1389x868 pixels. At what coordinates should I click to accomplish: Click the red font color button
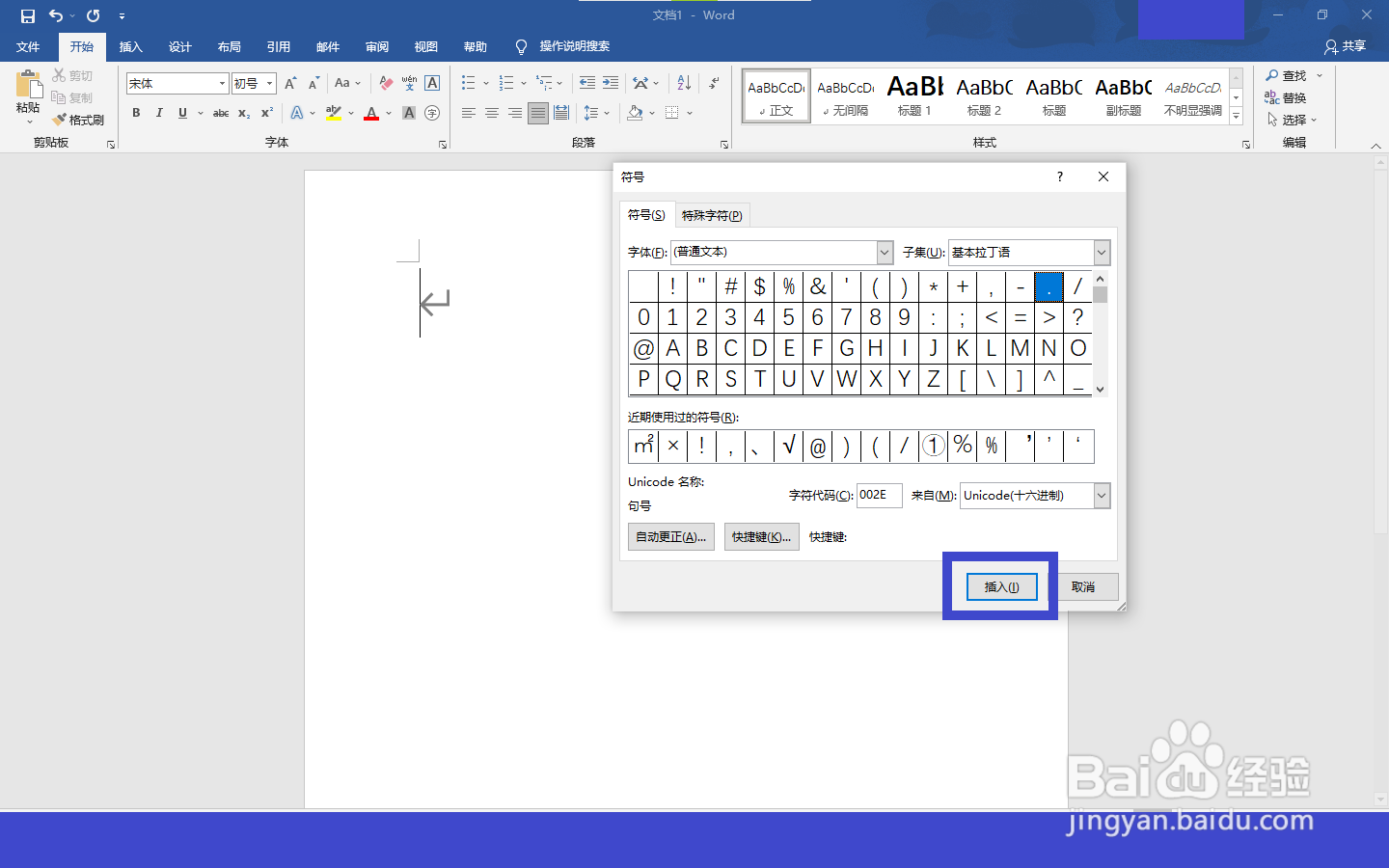click(x=371, y=113)
